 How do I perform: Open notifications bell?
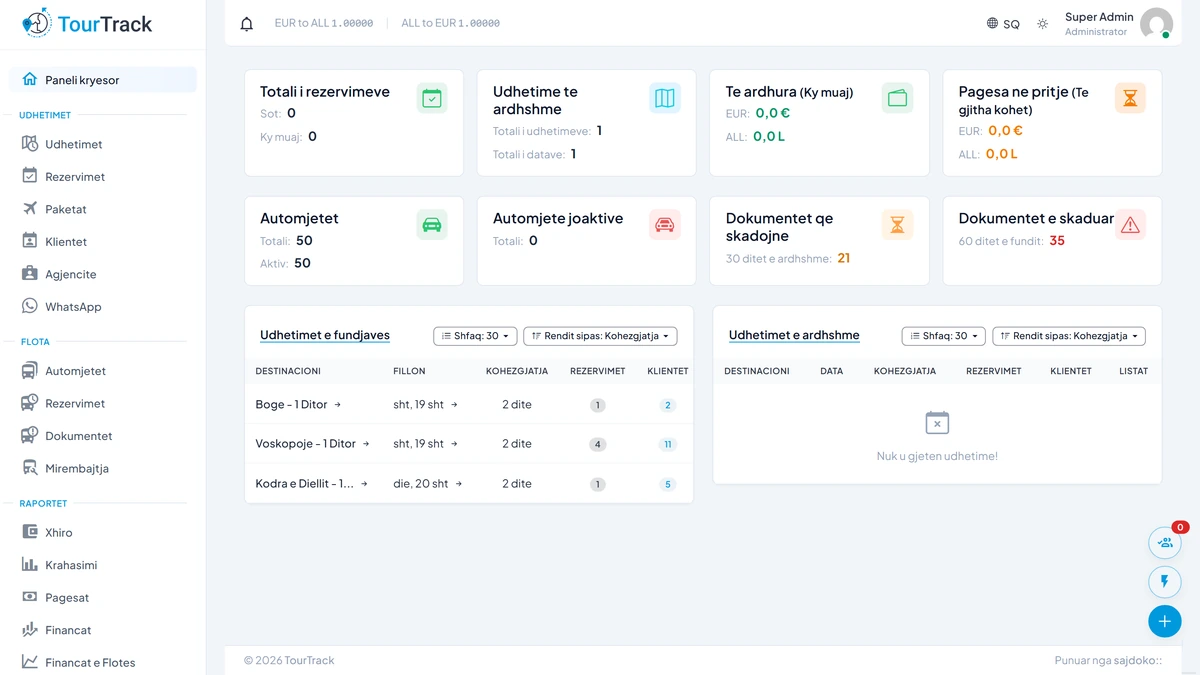click(247, 23)
